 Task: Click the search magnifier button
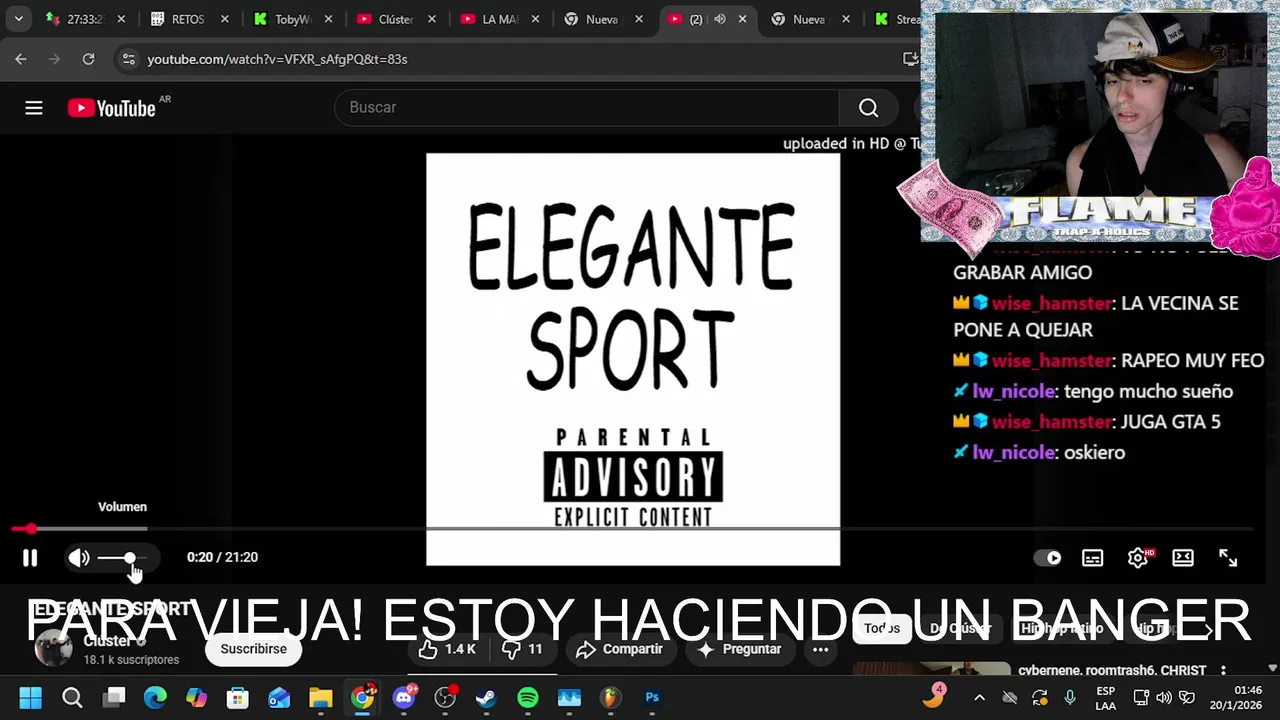pos(868,107)
